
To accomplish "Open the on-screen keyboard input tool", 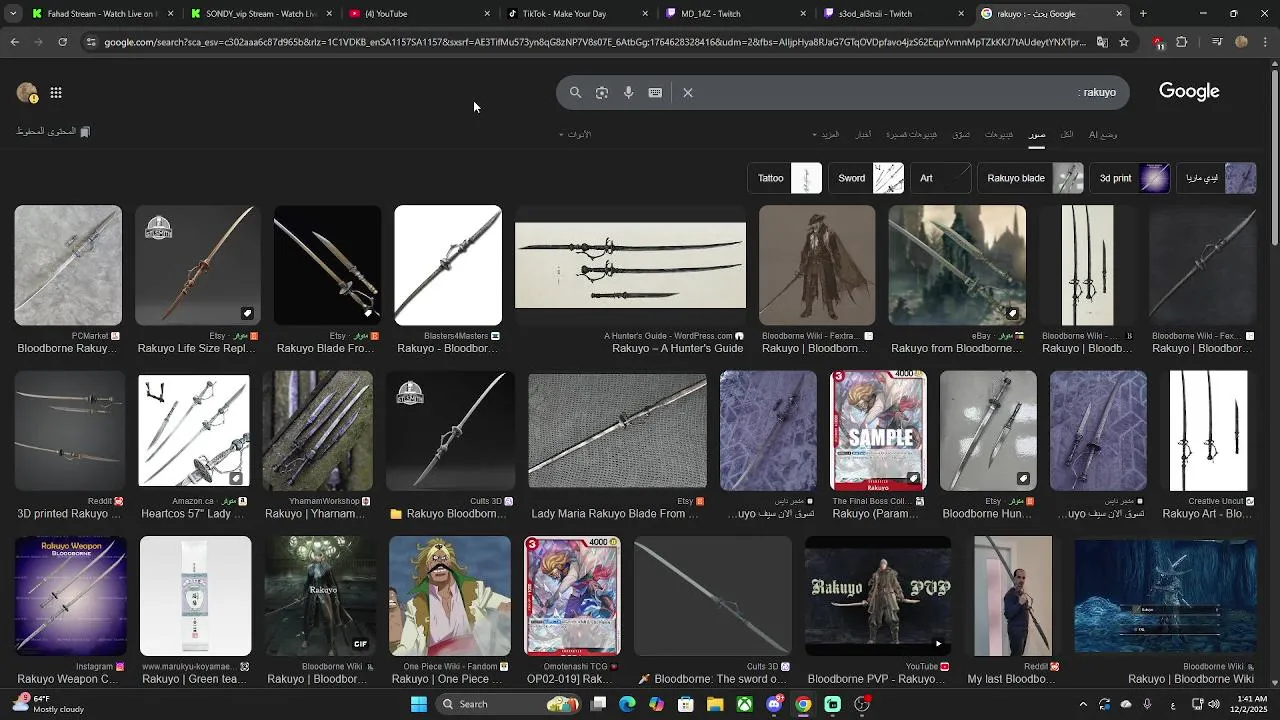I will [655, 92].
